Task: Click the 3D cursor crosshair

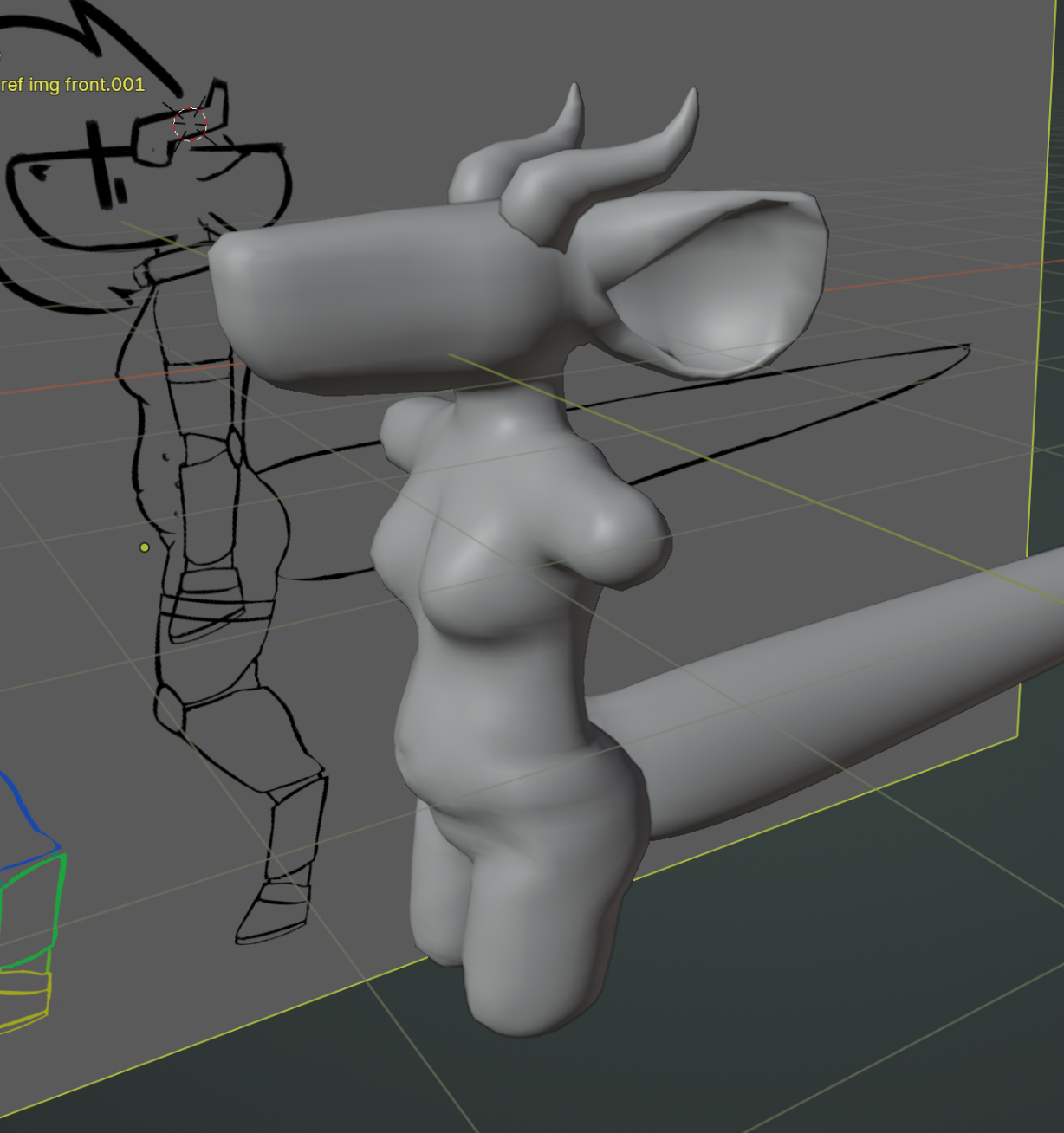Action: click(x=190, y=125)
